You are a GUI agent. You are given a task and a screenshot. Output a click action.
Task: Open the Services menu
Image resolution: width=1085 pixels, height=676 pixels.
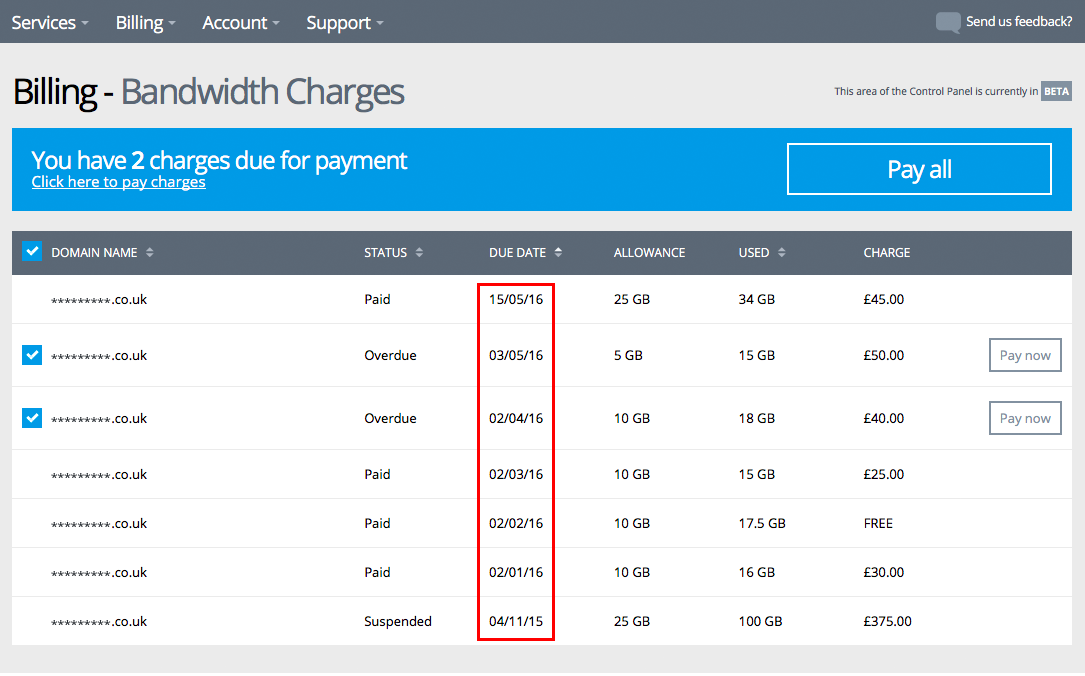(50, 22)
